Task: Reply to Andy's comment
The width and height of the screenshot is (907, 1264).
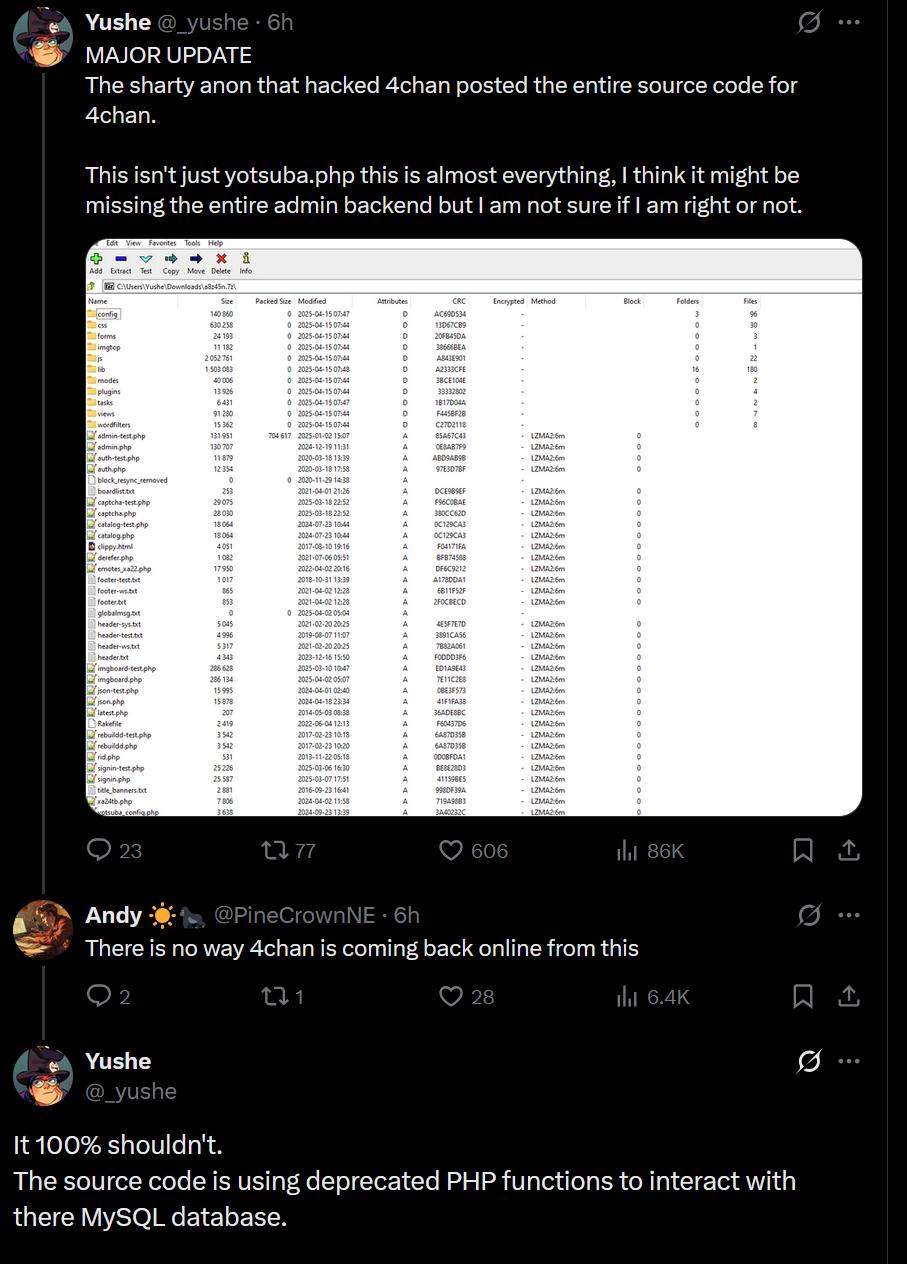Action: pyautogui.click(x=99, y=996)
